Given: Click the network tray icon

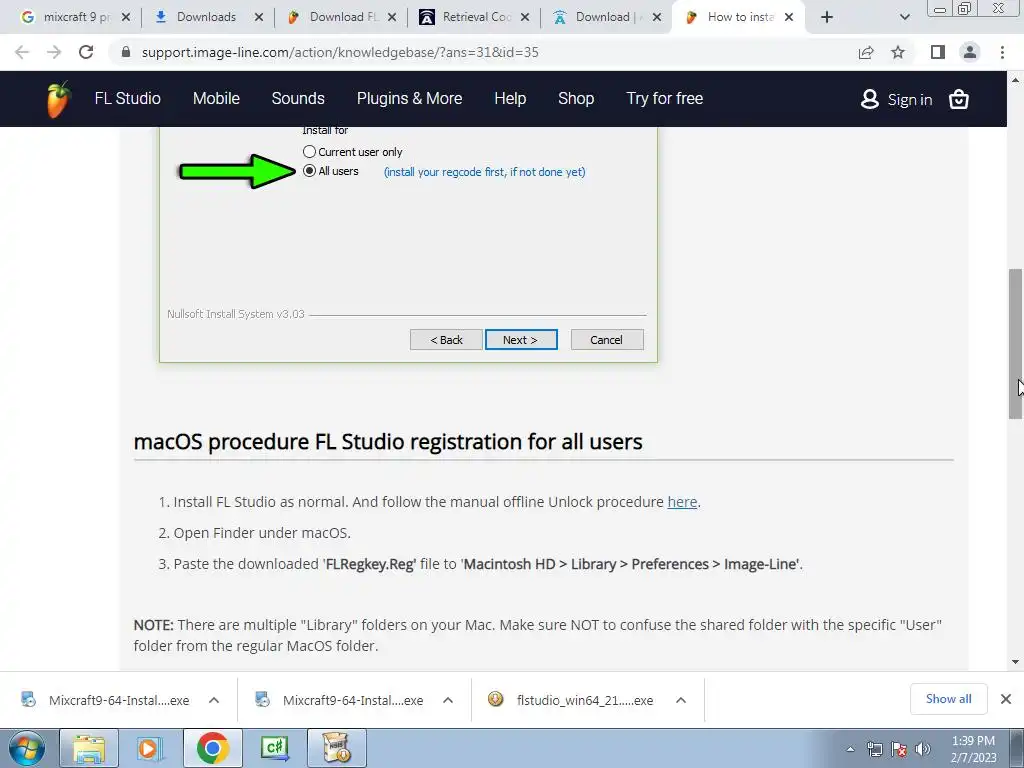Looking at the screenshot, I should pos(874,749).
